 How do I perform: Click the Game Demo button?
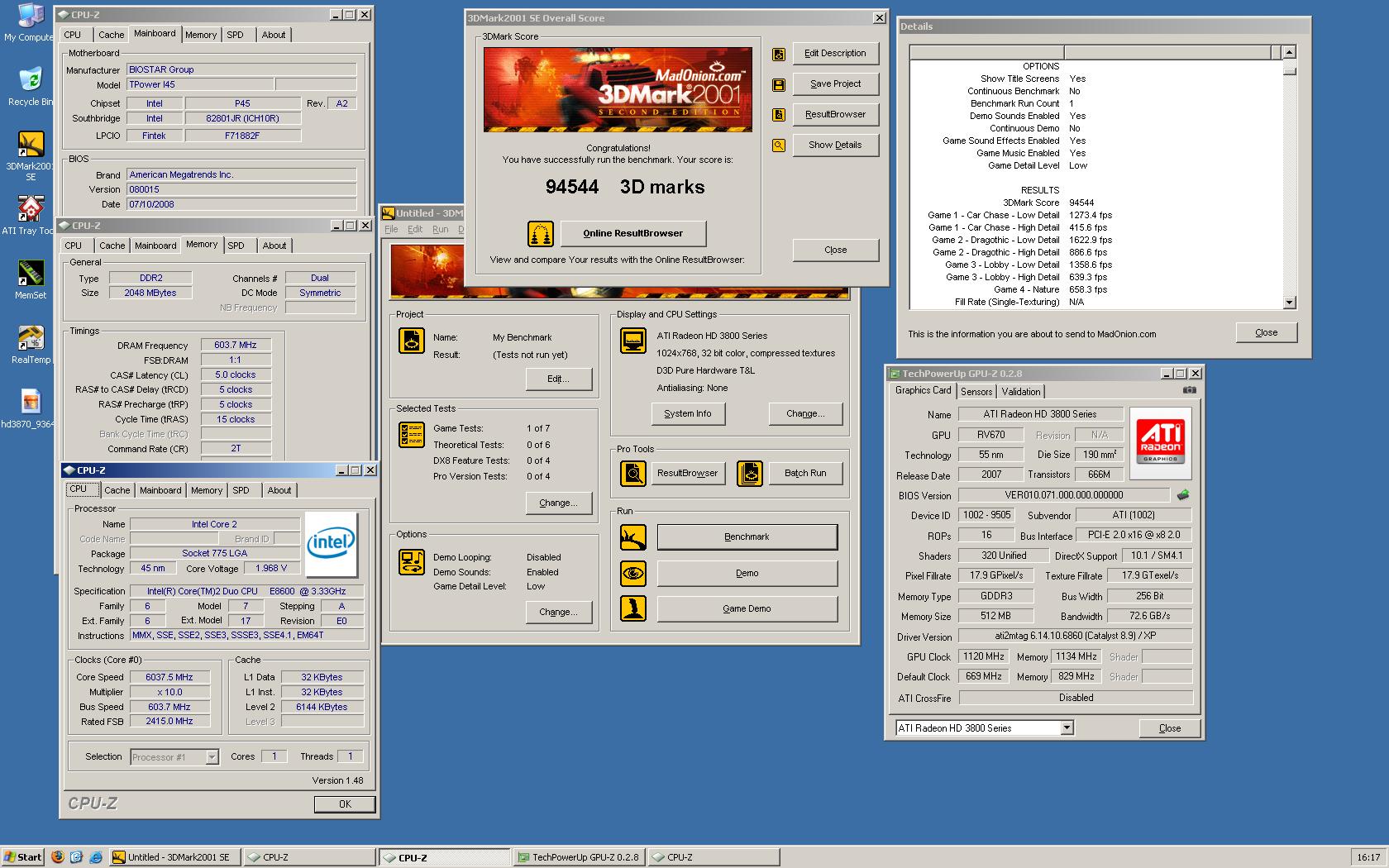pyautogui.click(x=747, y=608)
